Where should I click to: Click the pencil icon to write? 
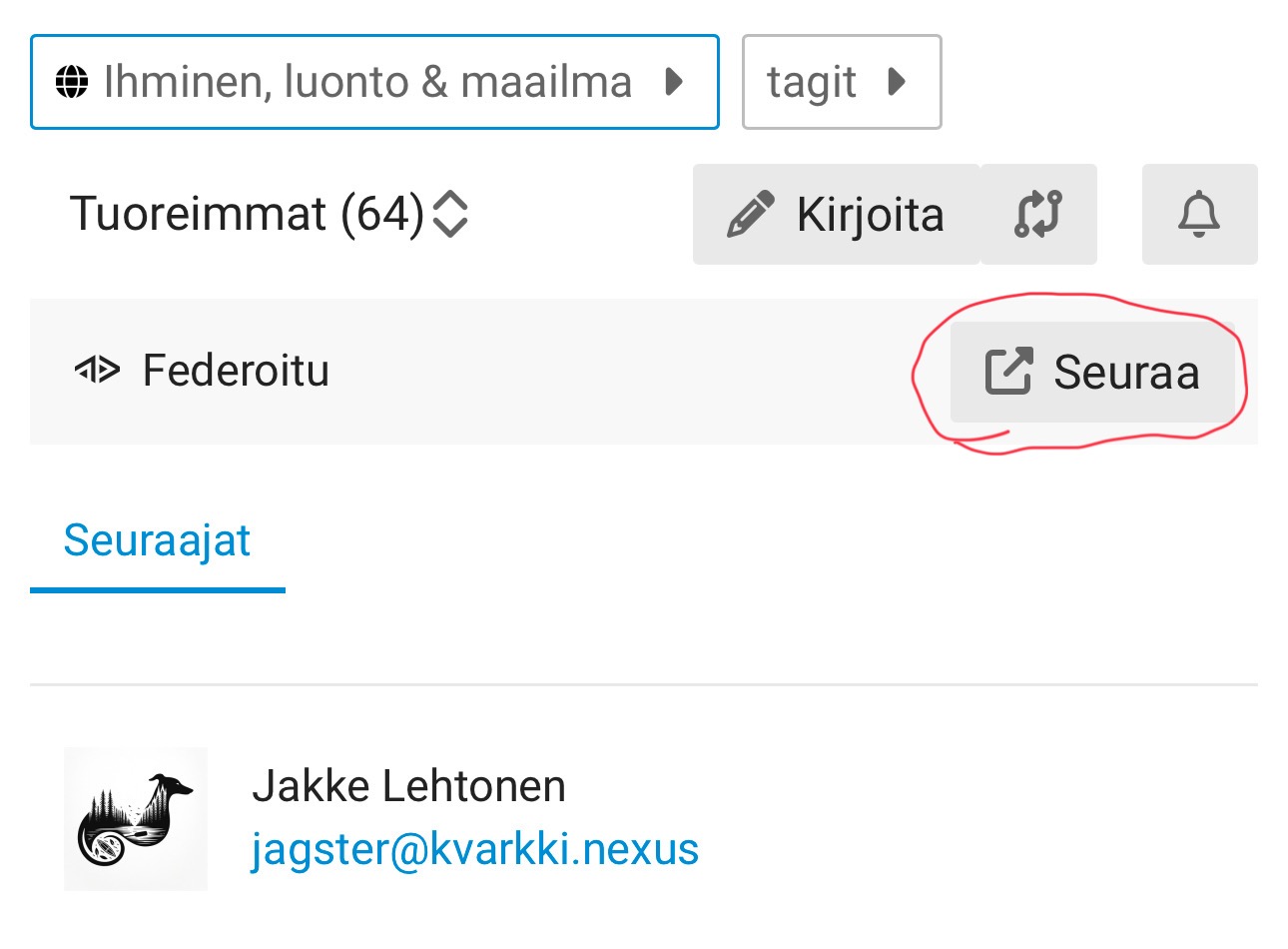(x=751, y=215)
